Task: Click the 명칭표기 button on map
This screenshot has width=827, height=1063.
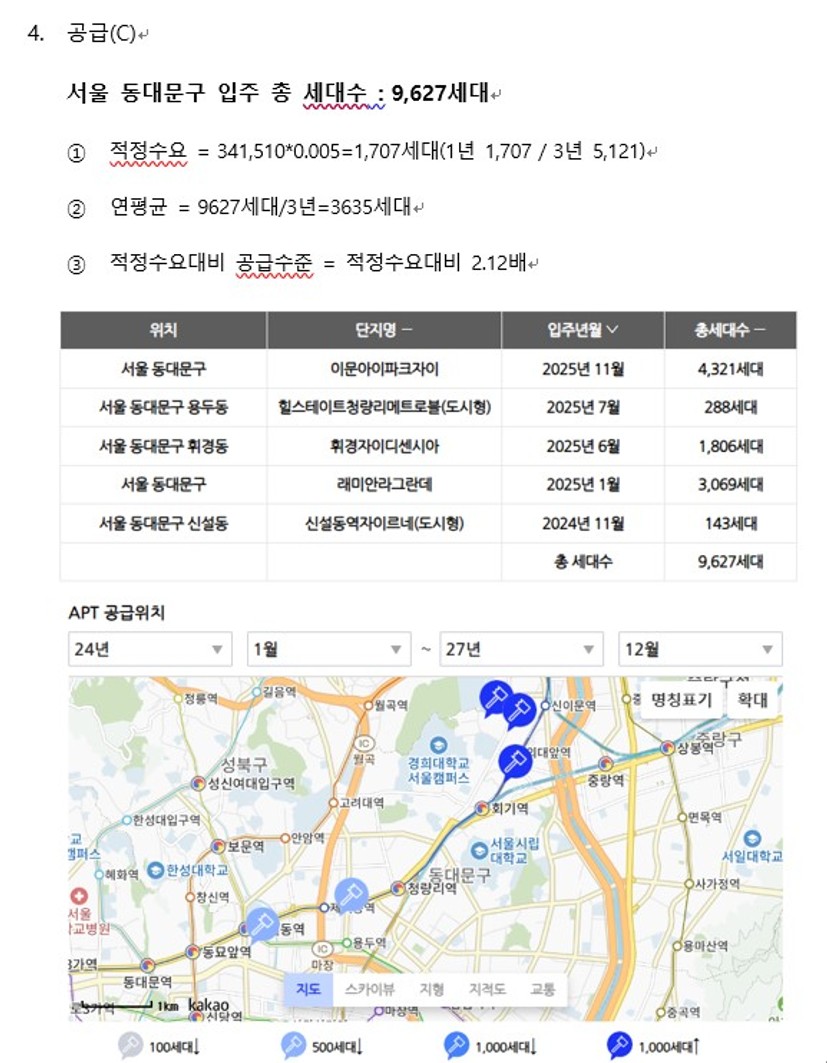Action: click(x=681, y=700)
